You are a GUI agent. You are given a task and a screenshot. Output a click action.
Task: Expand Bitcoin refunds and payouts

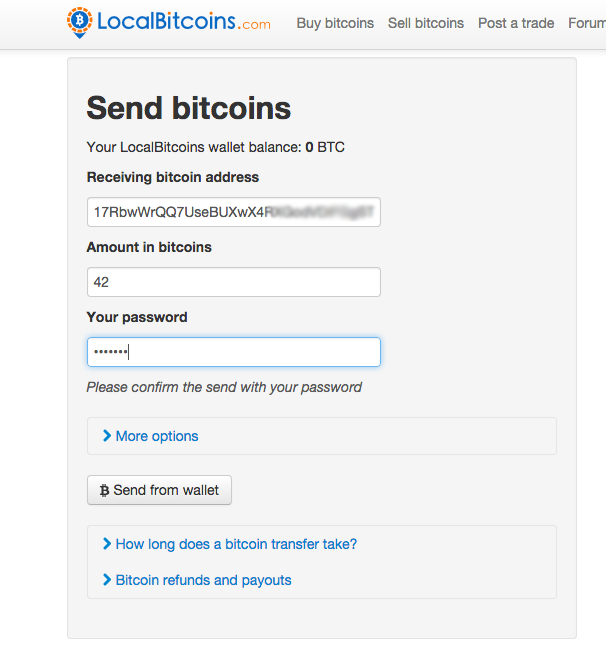pyautogui.click(x=203, y=580)
